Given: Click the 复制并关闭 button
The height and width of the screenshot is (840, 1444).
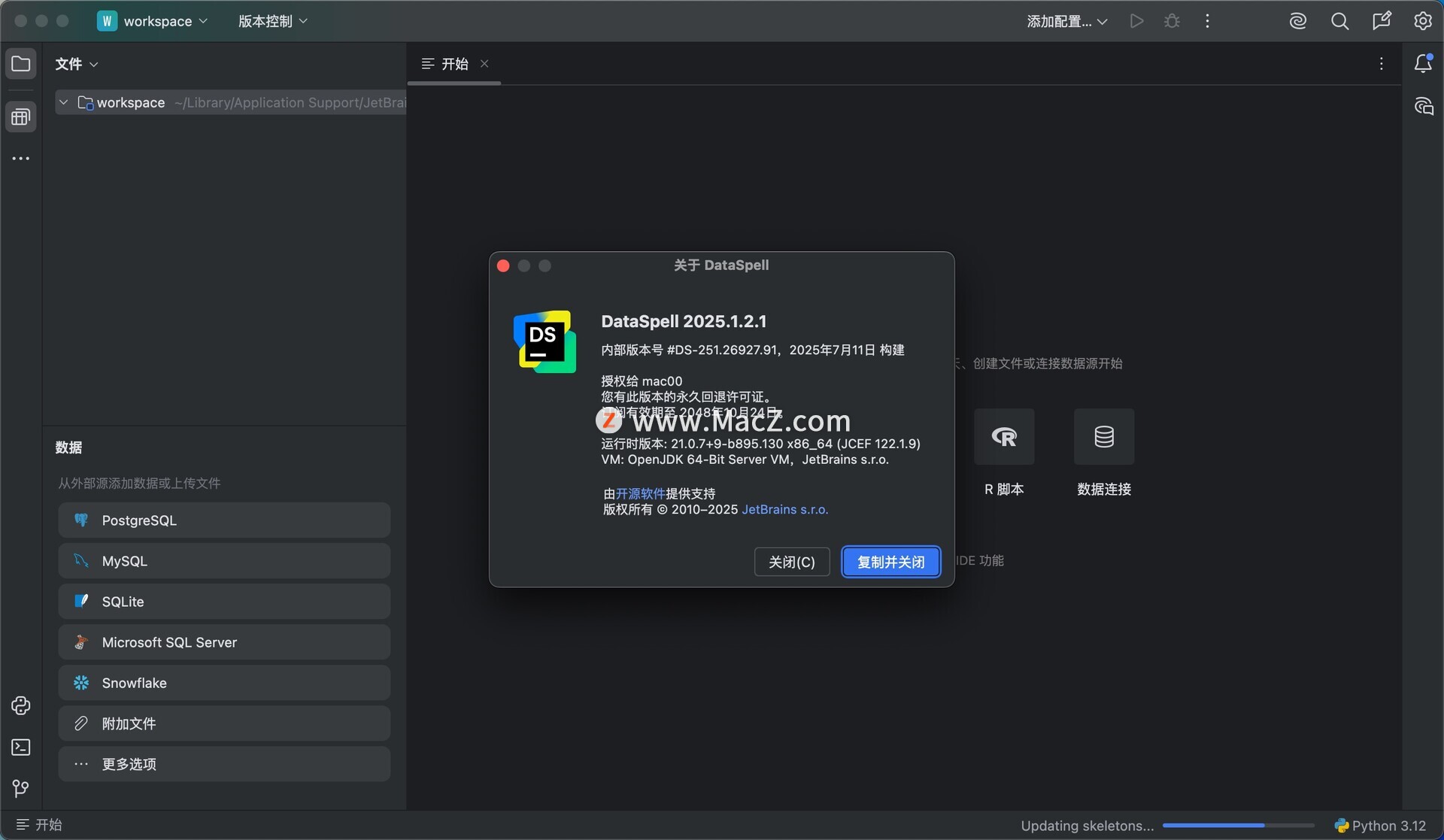Looking at the screenshot, I should click(x=890, y=562).
